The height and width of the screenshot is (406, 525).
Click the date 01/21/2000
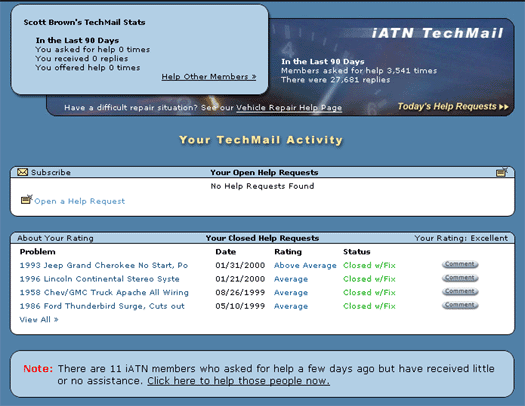point(240,279)
